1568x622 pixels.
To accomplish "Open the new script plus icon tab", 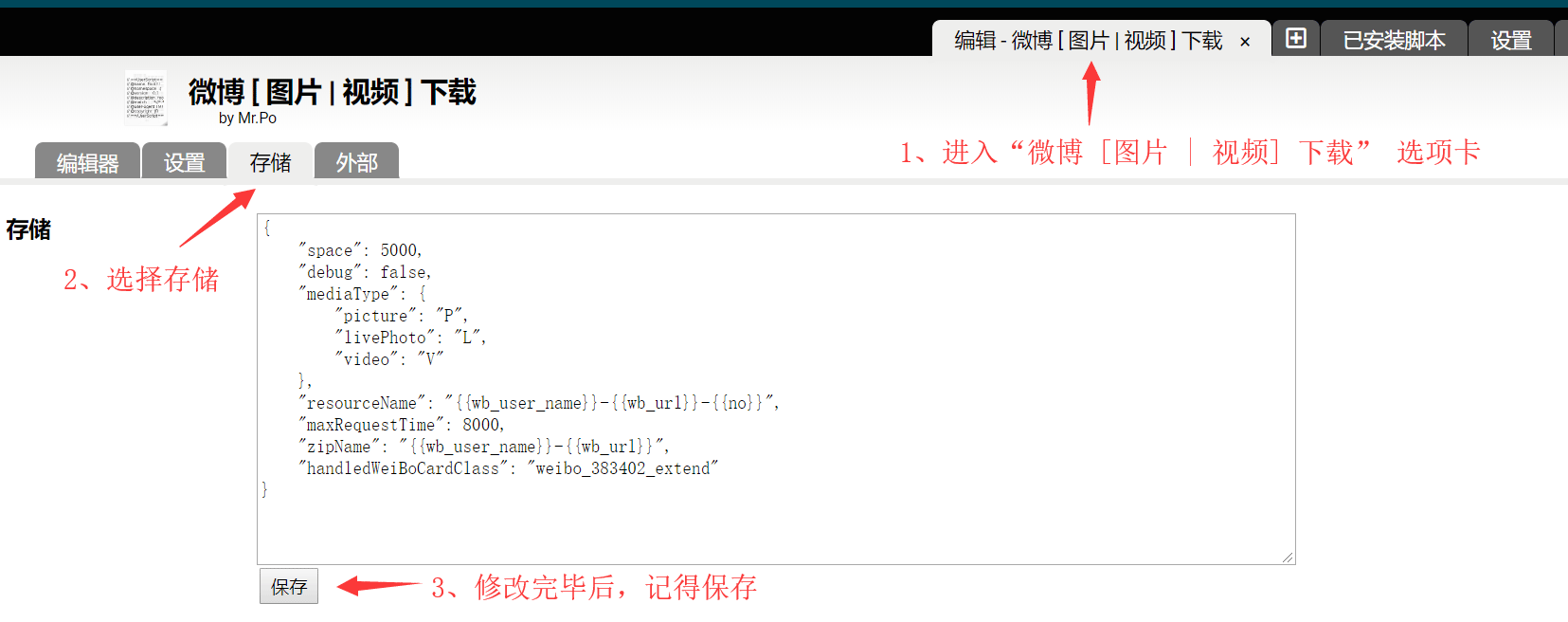I will point(1295,38).
